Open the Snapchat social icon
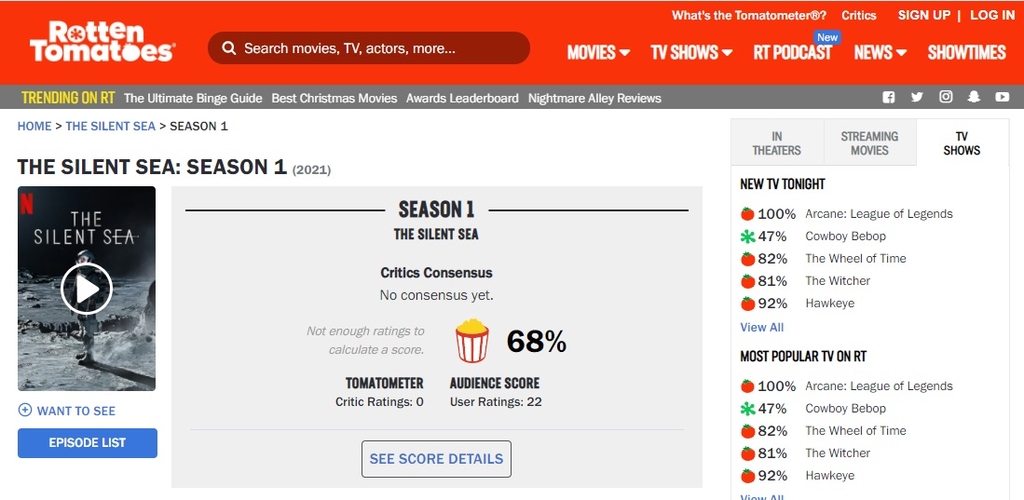Screen dimensions: 1024x500 coord(974,97)
